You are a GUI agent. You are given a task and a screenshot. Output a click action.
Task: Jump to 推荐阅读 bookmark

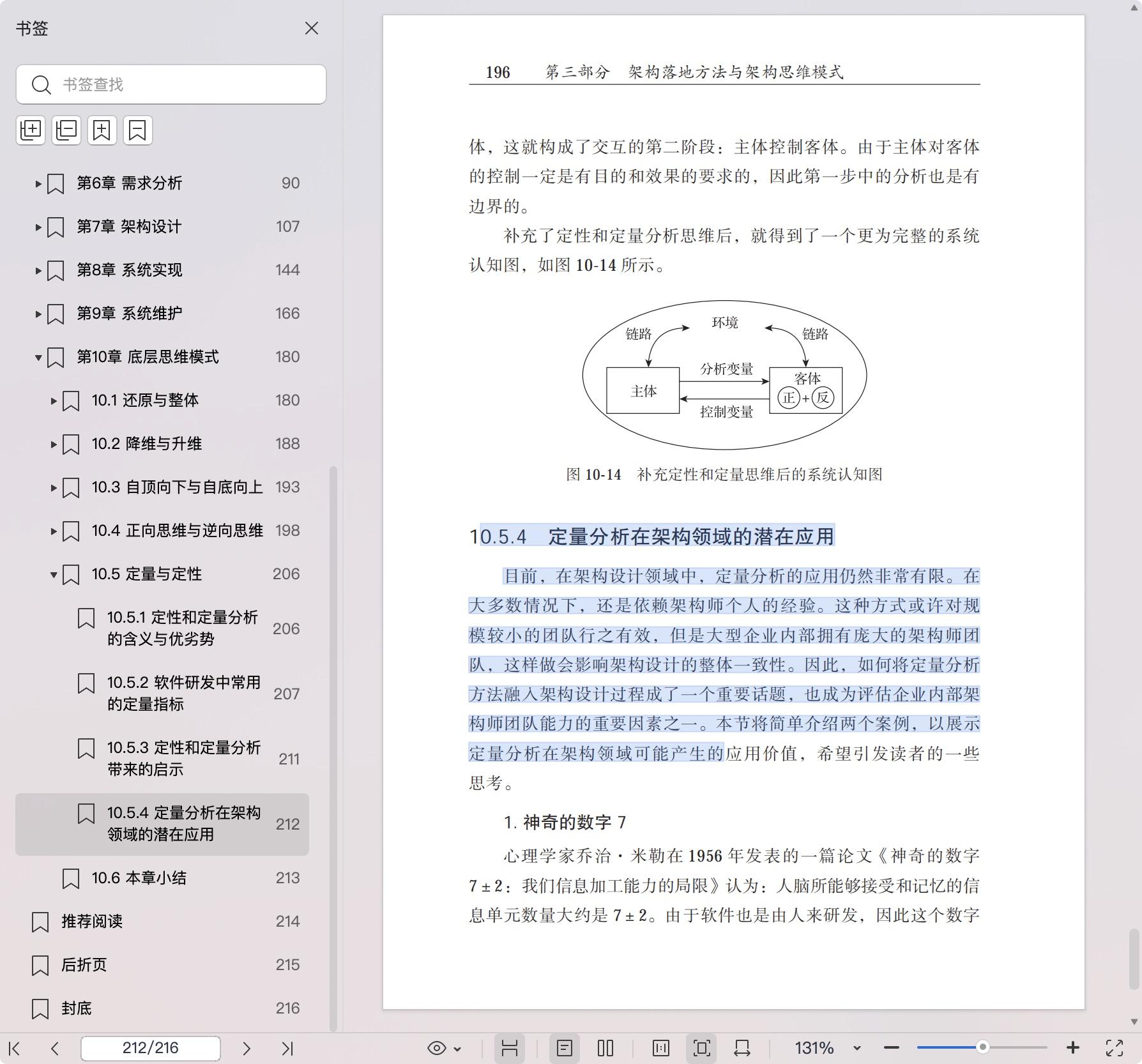click(92, 922)
